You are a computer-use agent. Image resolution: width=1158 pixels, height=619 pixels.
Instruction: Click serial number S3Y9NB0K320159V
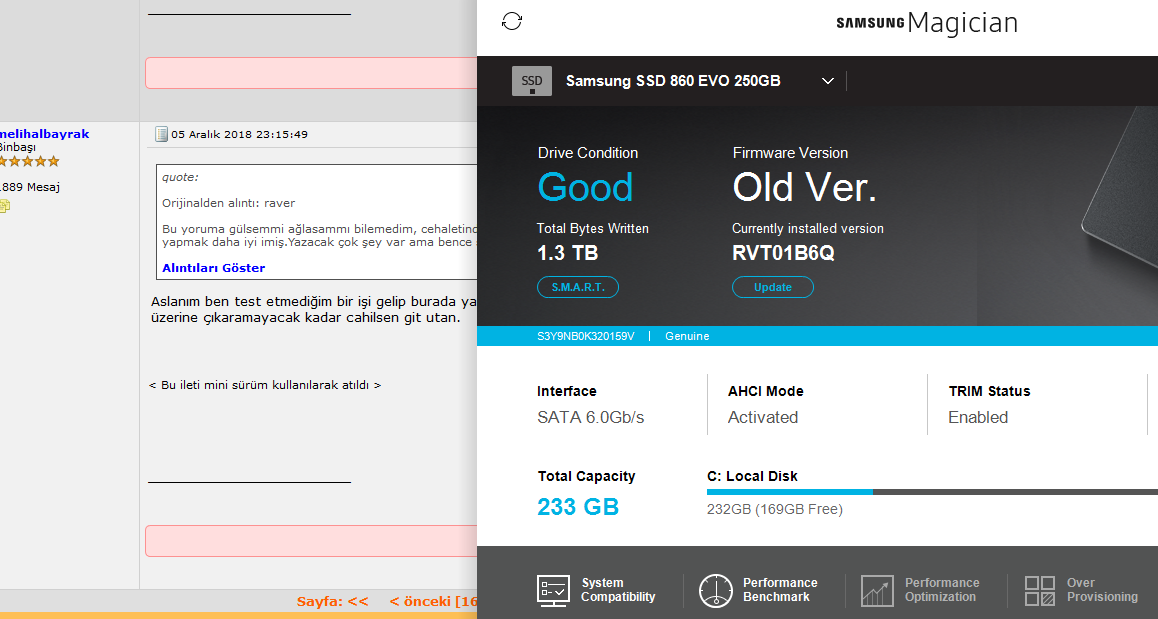pos(586,336)
